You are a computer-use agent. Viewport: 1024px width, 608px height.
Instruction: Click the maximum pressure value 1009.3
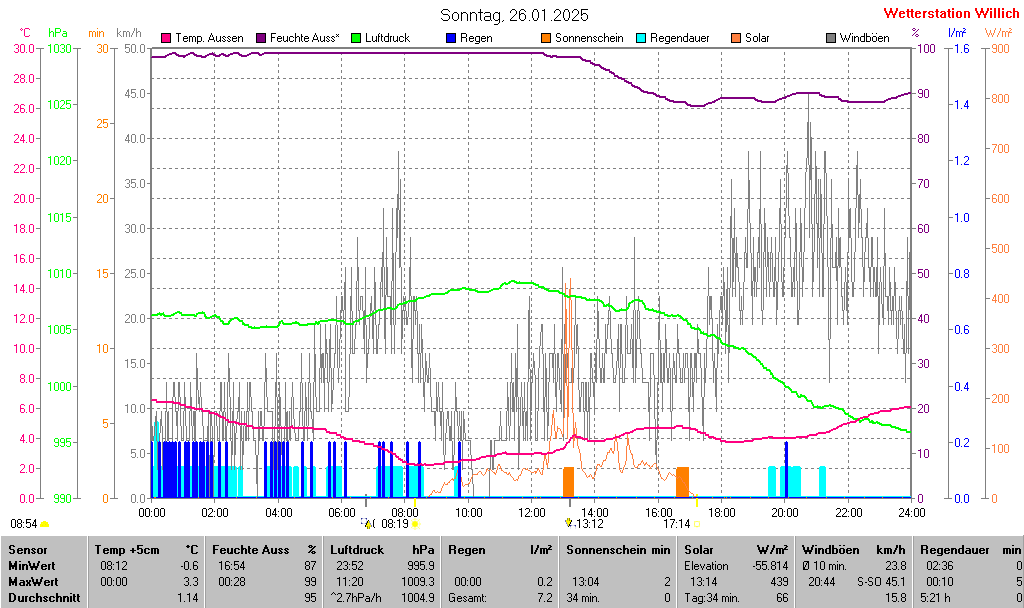[x=418, y=581]
